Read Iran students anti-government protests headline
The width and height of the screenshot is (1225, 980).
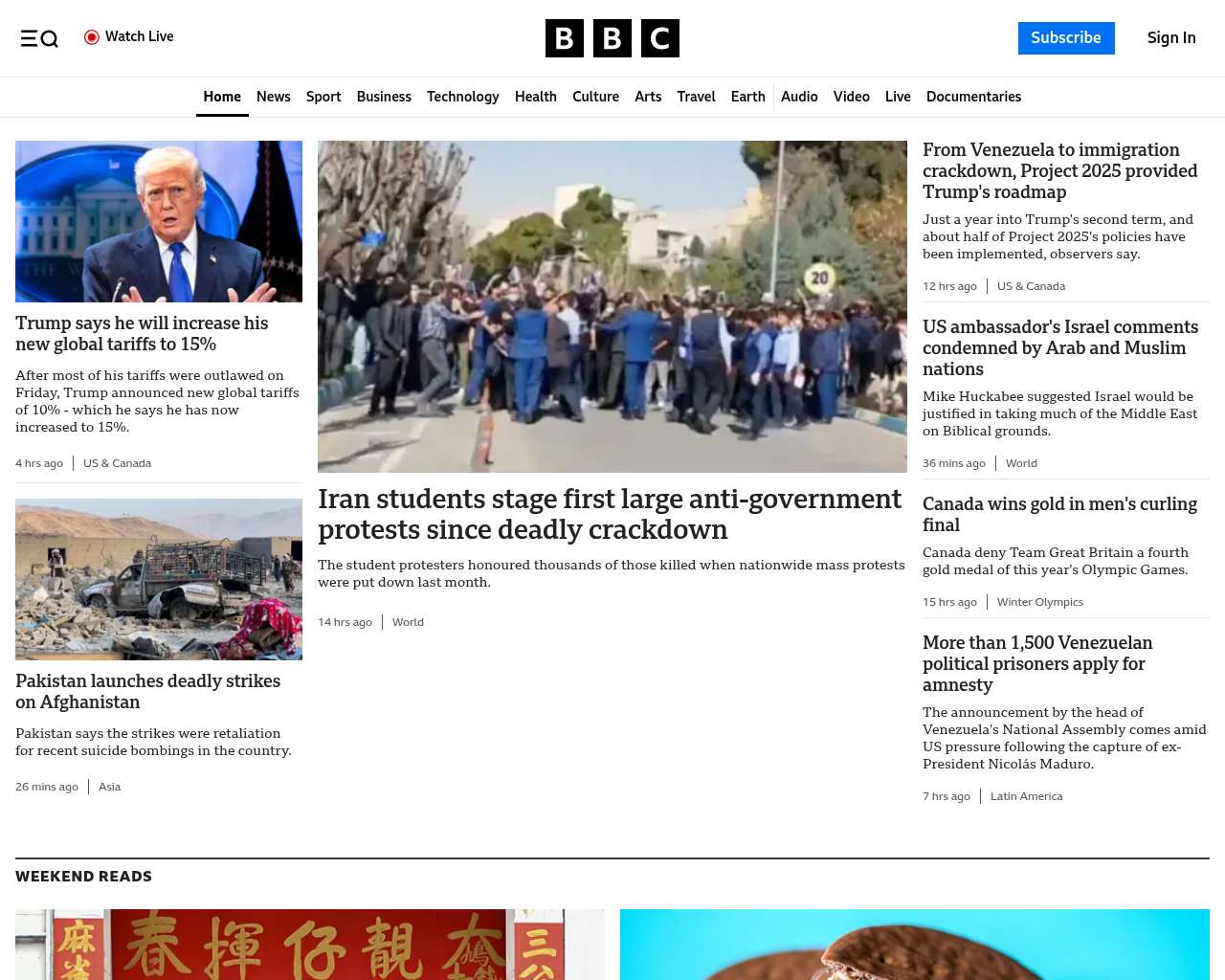tap(610, 514)
